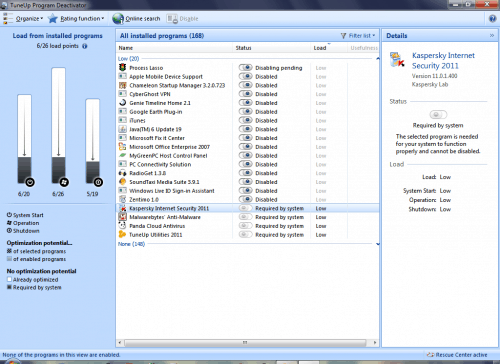Click the CyberGhost VPN icon
This screenshot has width=500, height=364.
point(122,94)
